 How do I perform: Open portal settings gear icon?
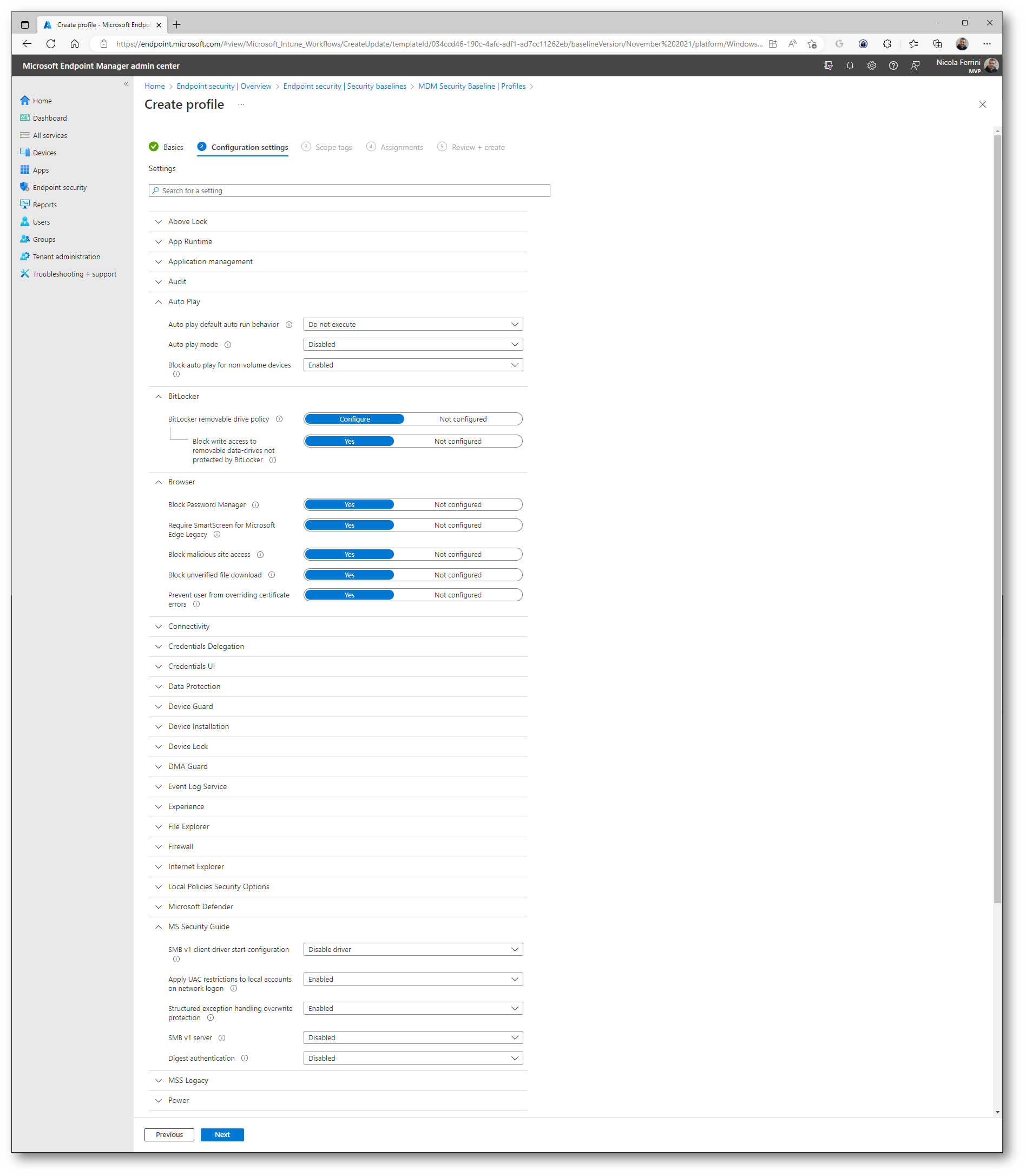tap(871, 66)
